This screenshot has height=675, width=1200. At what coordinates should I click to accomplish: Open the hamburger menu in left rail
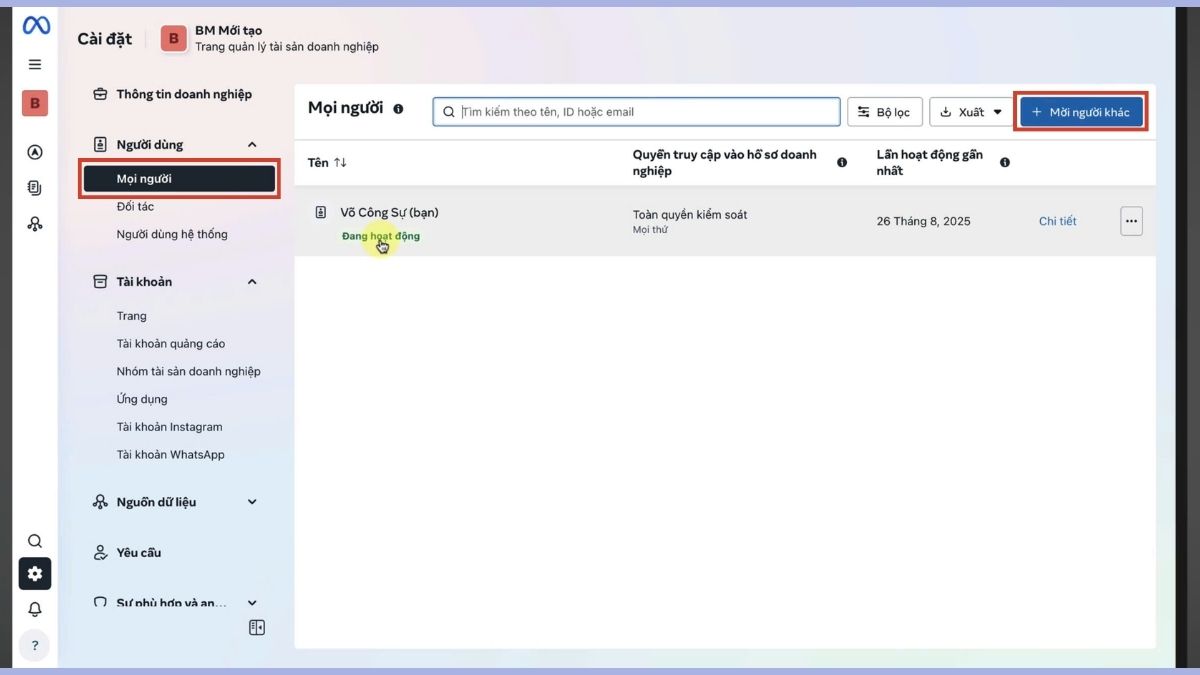35,64
